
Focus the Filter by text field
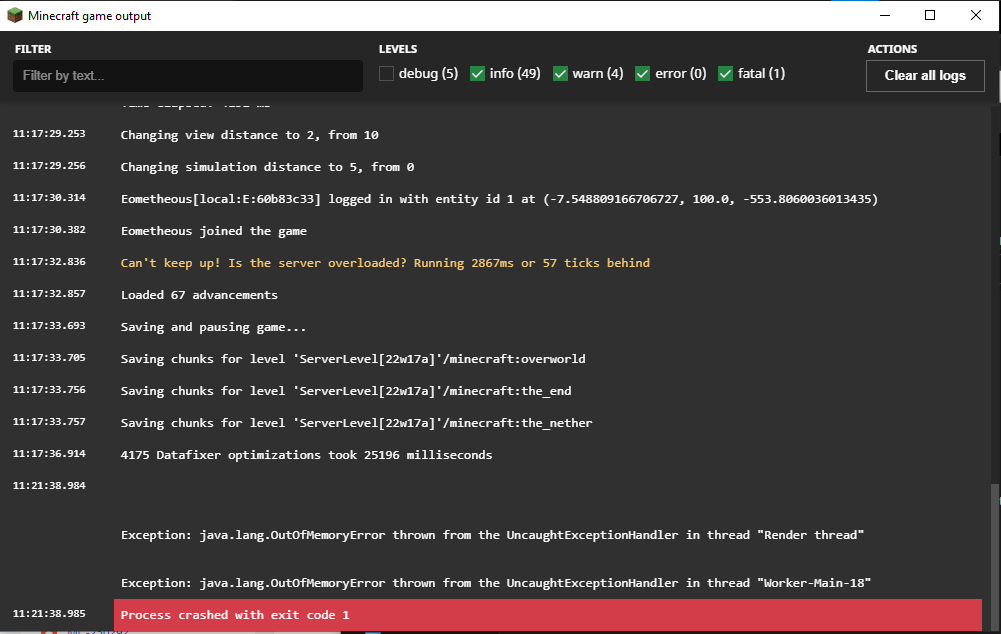[187, 76]
